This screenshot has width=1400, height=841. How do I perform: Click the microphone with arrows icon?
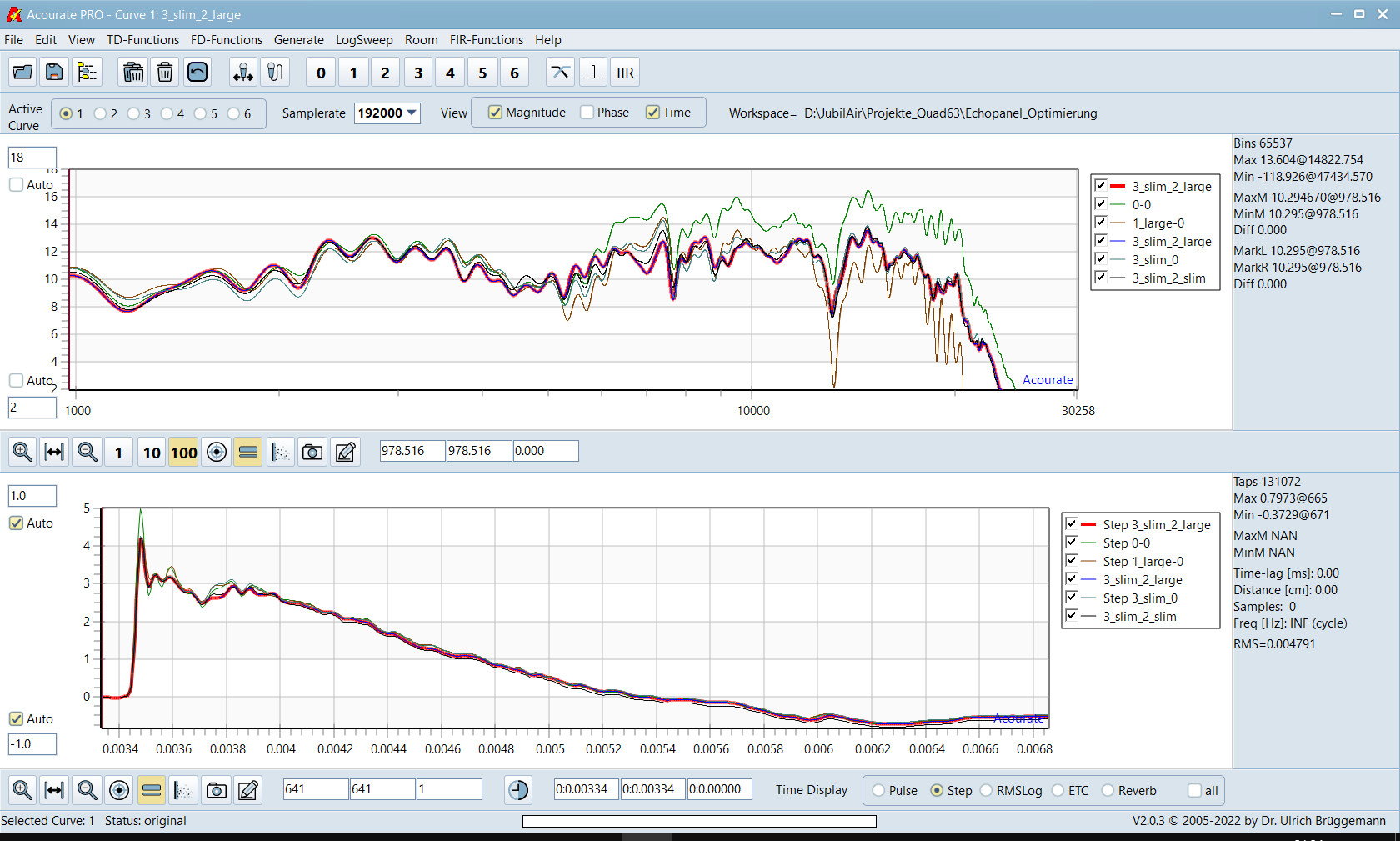pos(243,73)
